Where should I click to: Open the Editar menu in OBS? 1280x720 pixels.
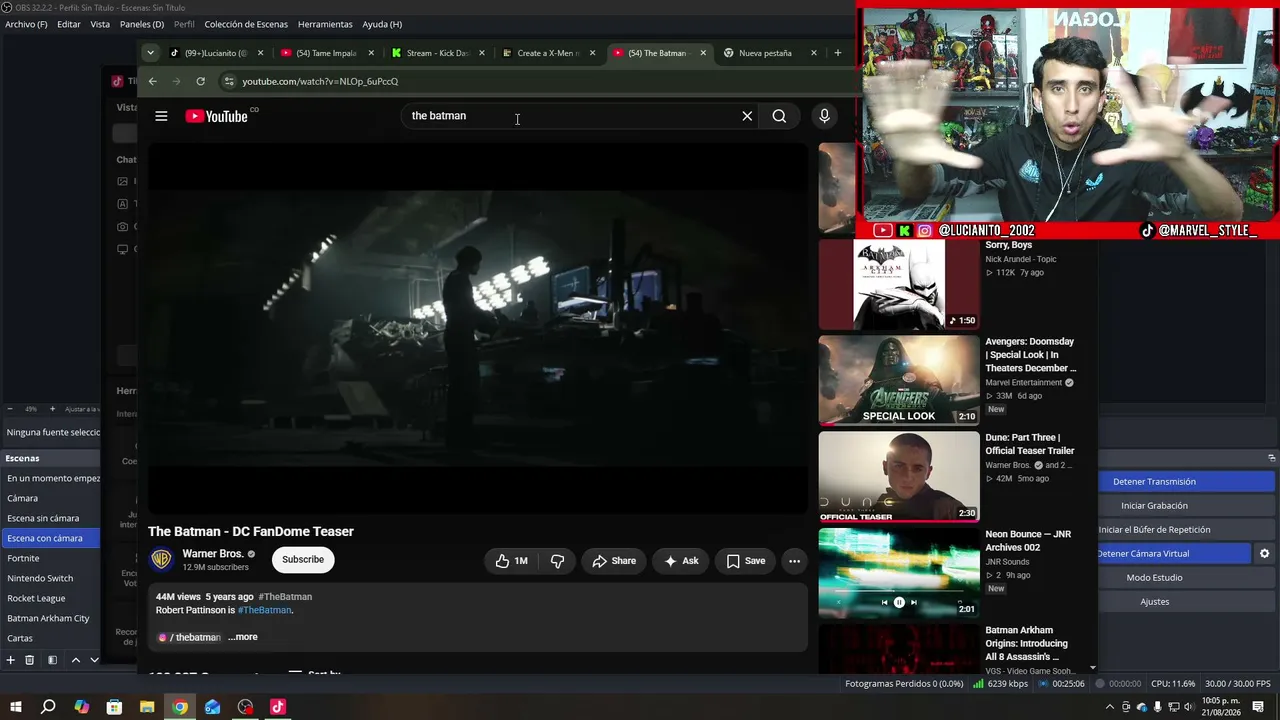(69, 24)
